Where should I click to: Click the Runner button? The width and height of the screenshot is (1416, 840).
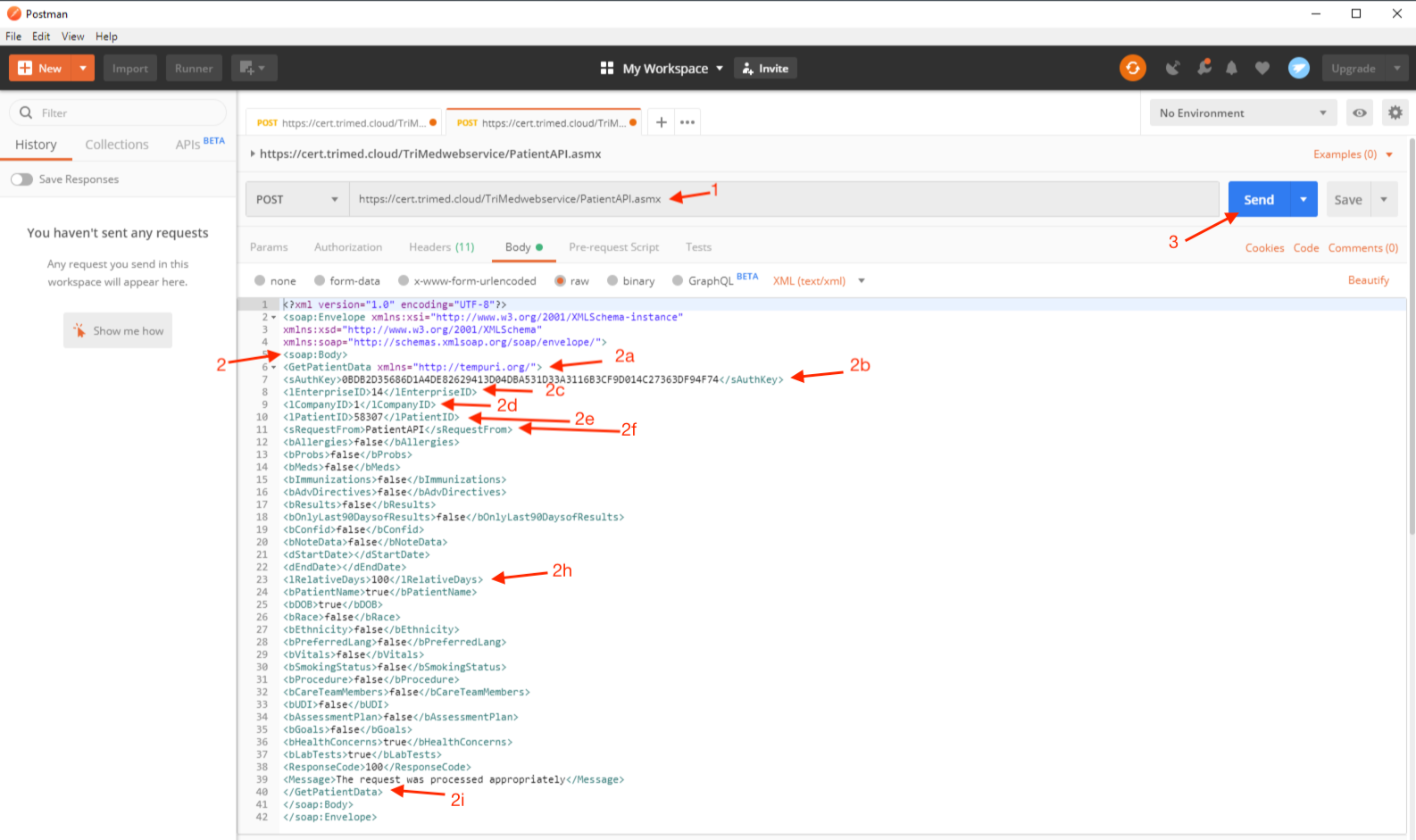pos(194,68)
